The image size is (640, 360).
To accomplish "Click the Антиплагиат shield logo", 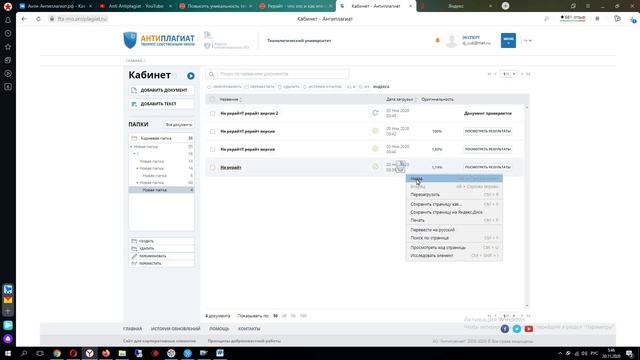I will coord(130,40).
